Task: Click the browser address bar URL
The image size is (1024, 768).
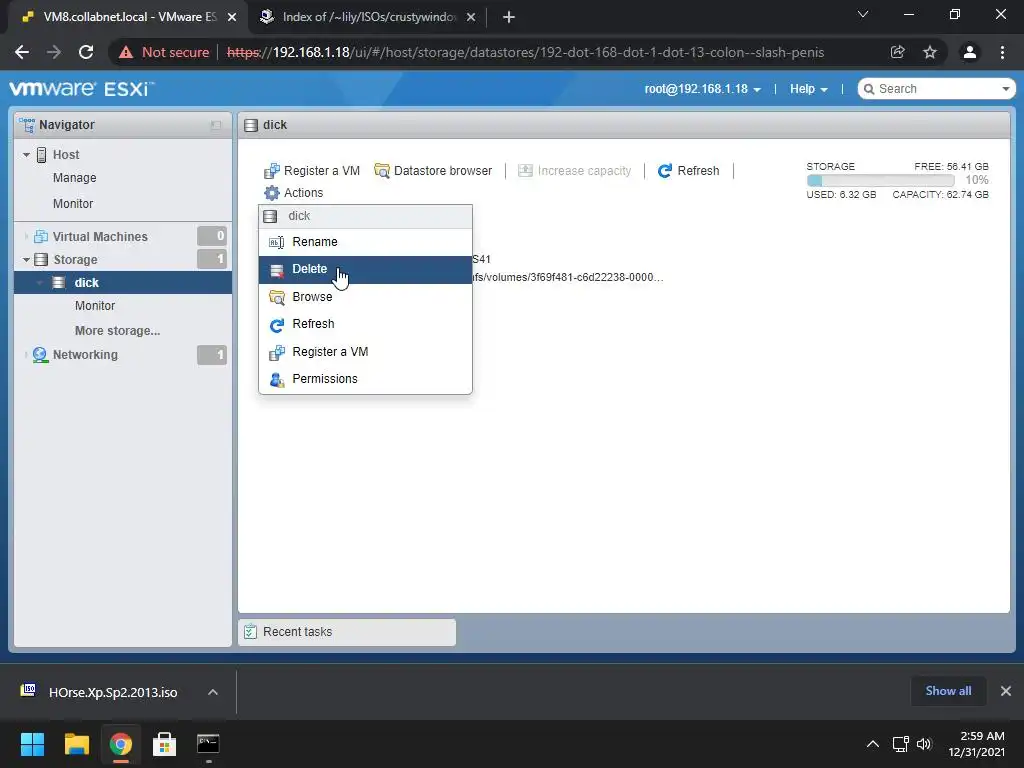Action: click(x=525, y=52)
